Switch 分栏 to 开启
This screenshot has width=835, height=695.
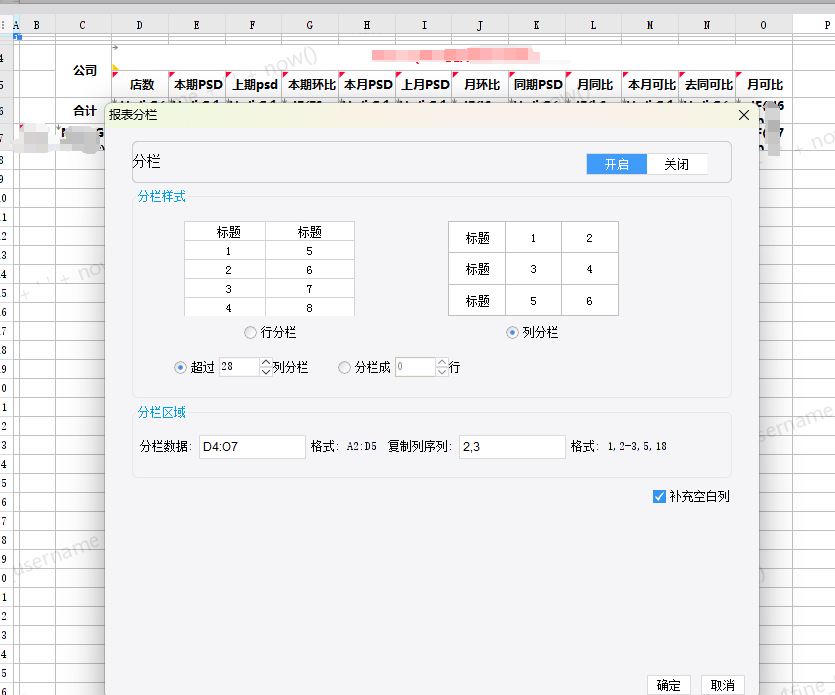tap(617, 164)
